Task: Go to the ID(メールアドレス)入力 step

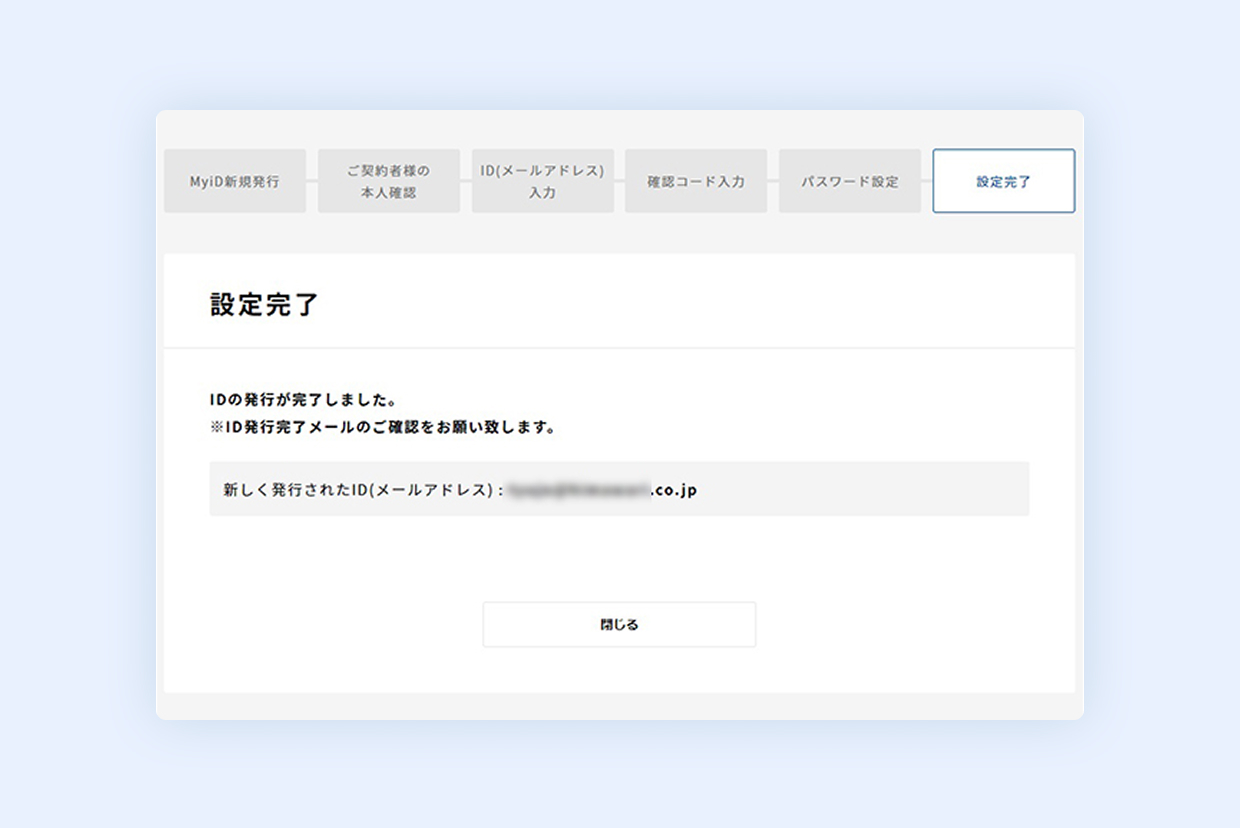Action: pos(543,182)
